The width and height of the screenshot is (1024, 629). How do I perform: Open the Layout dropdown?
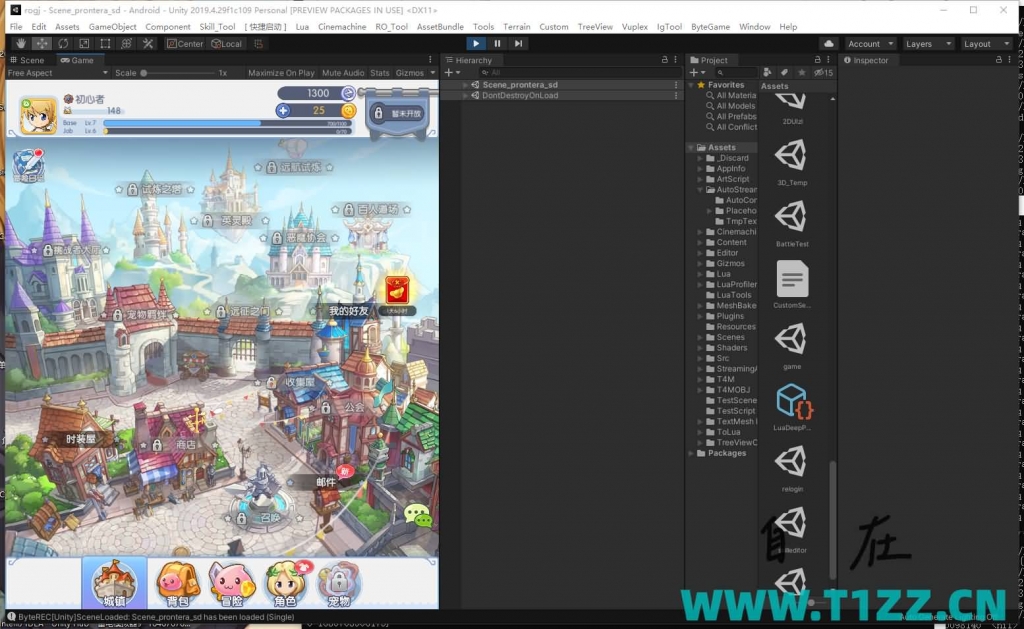[x=987, y=44]
